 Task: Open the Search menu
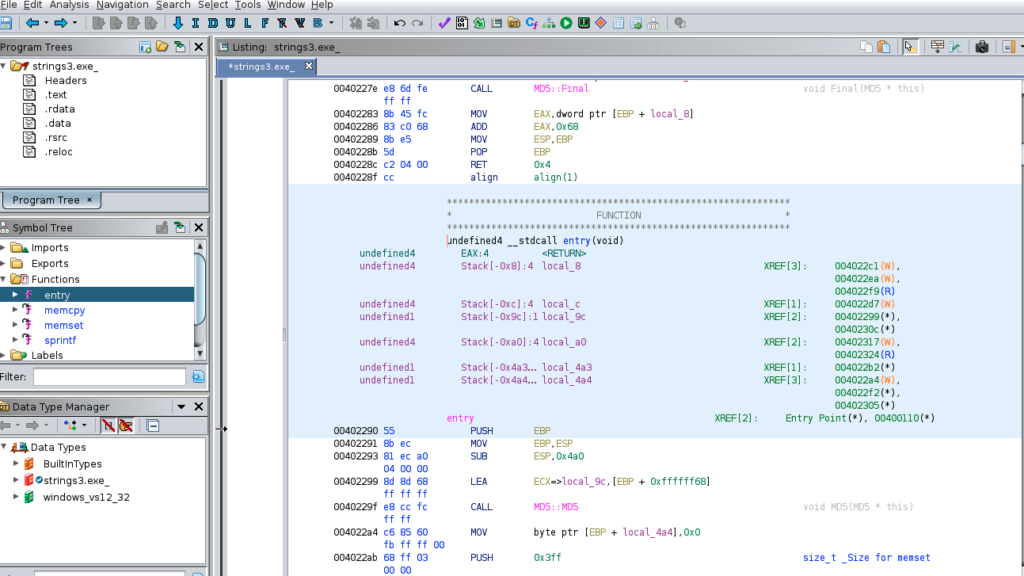pos(173,5)
